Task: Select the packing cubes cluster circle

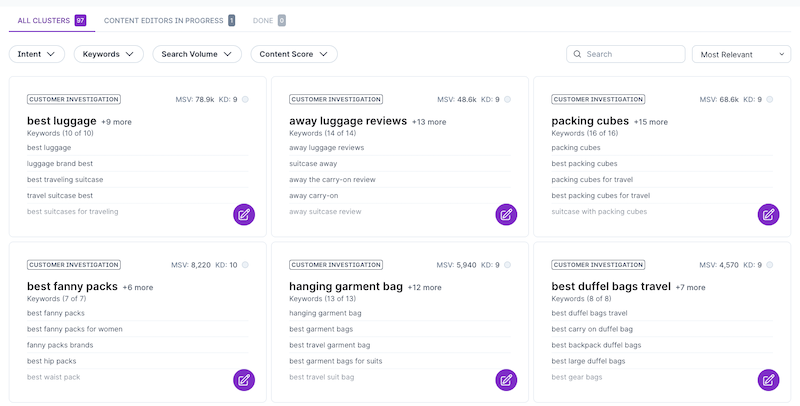Action: (769, 99)
